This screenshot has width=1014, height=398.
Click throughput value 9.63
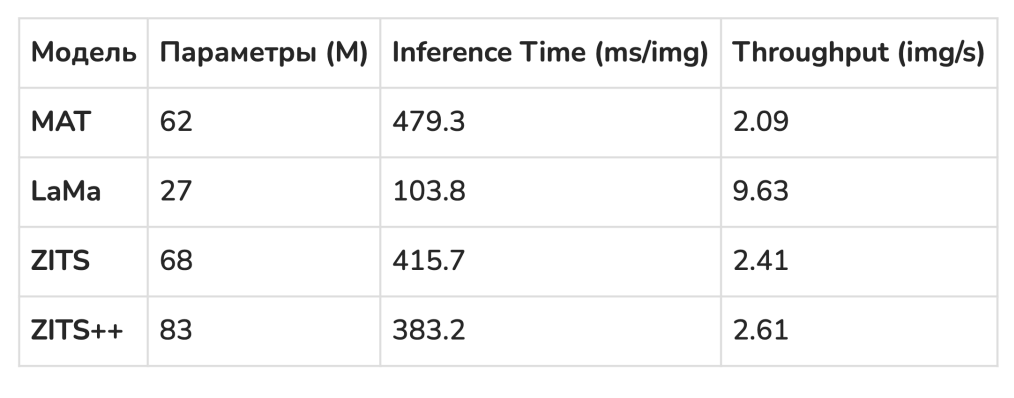760,192
